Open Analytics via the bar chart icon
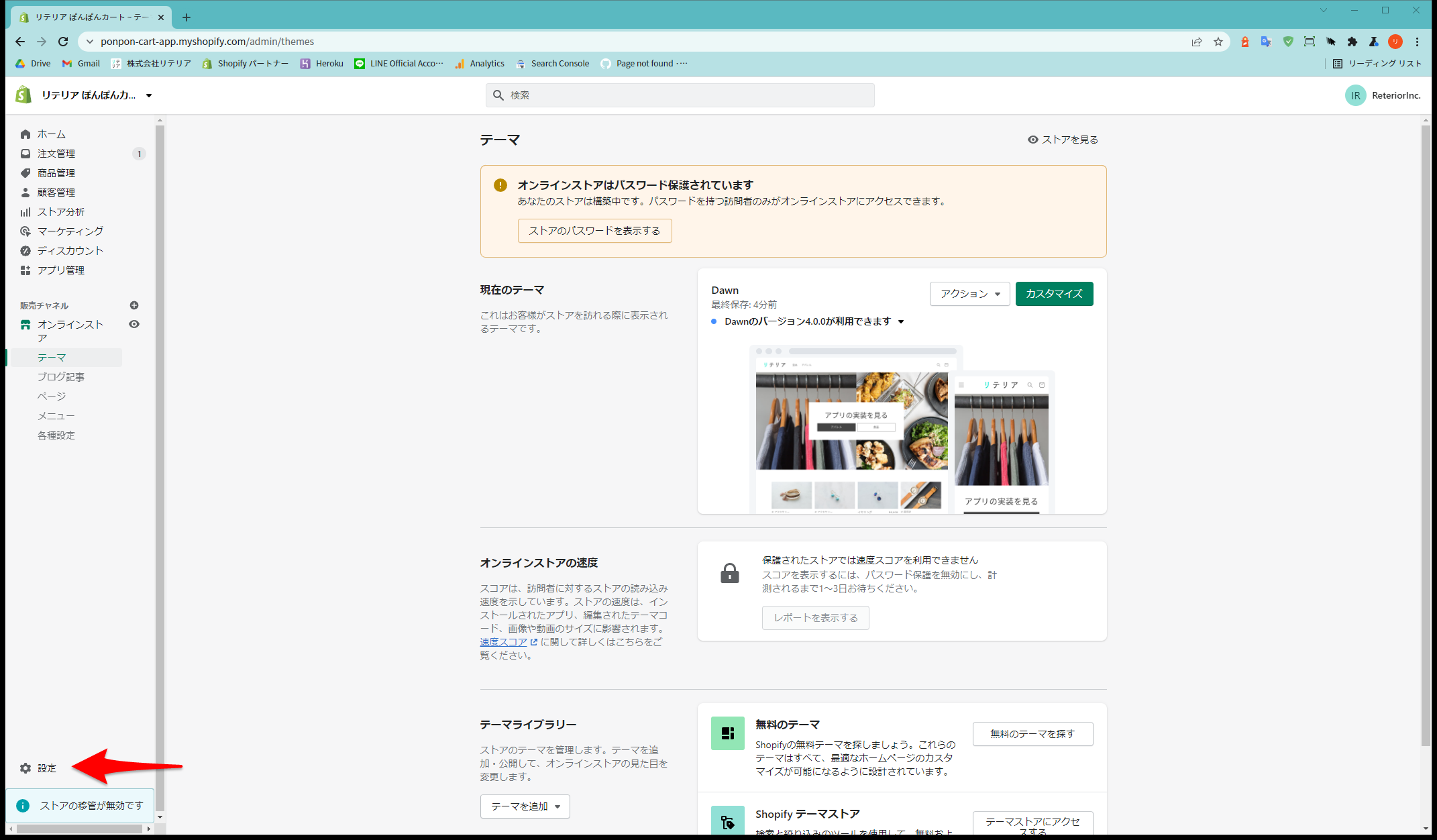The height and width of the screenshot is (840, 1437). [25, 212]
